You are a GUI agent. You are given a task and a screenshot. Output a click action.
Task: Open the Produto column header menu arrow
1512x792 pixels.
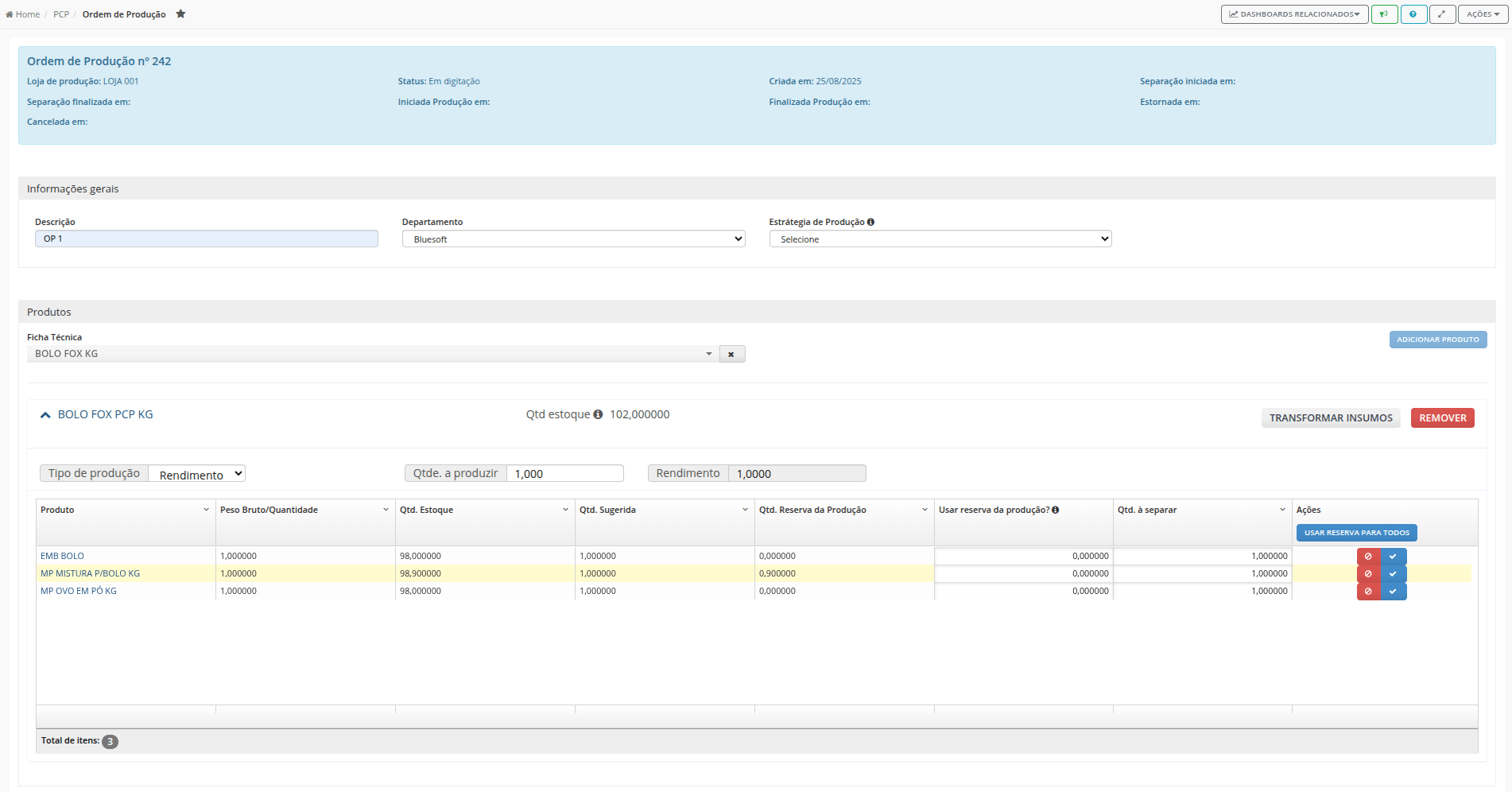coord(206,510)
